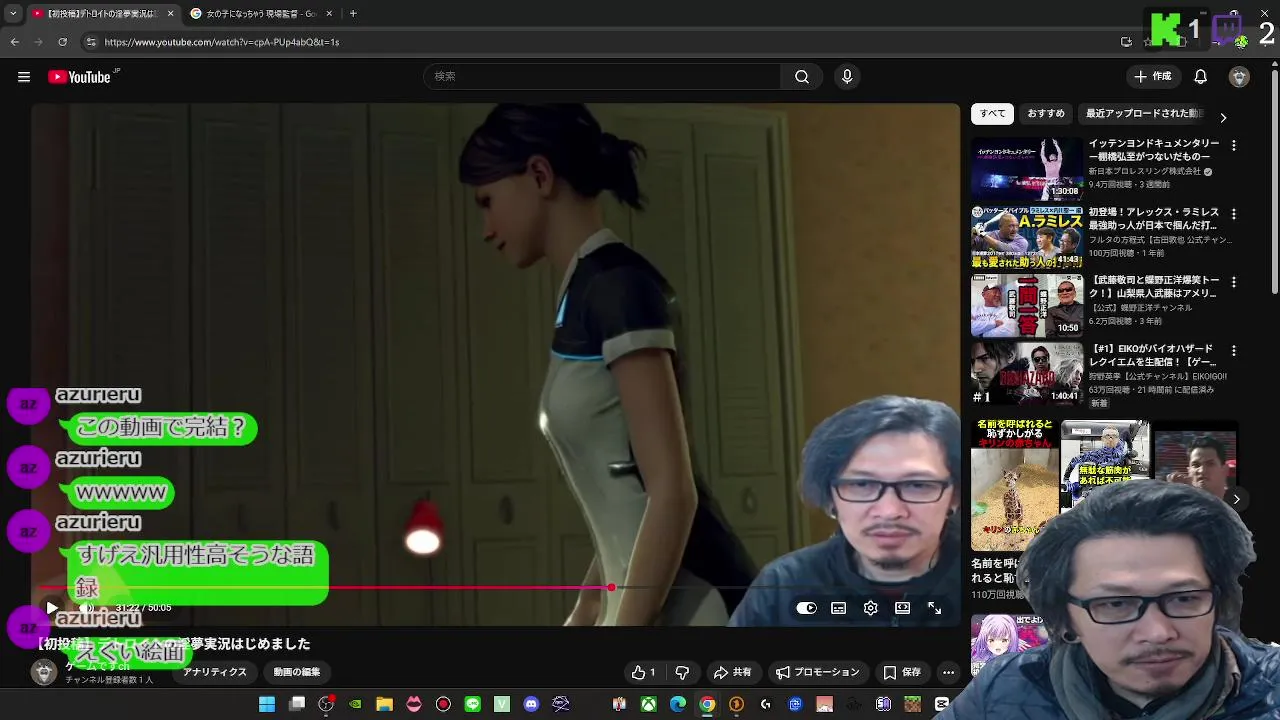Switch to the second Google search tab
This screenshot has height=720, width=1280.
tap(260, 14)
